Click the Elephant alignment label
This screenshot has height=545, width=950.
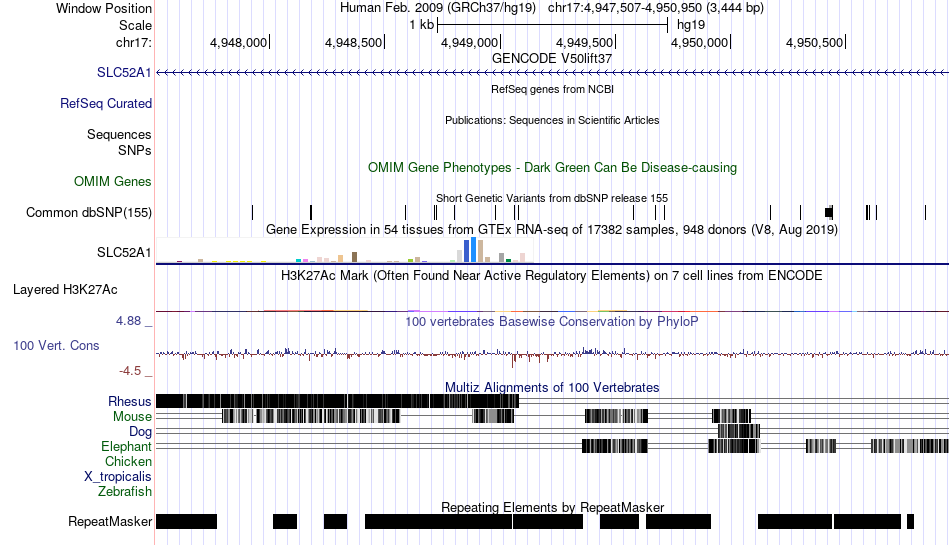coord(127,447)
